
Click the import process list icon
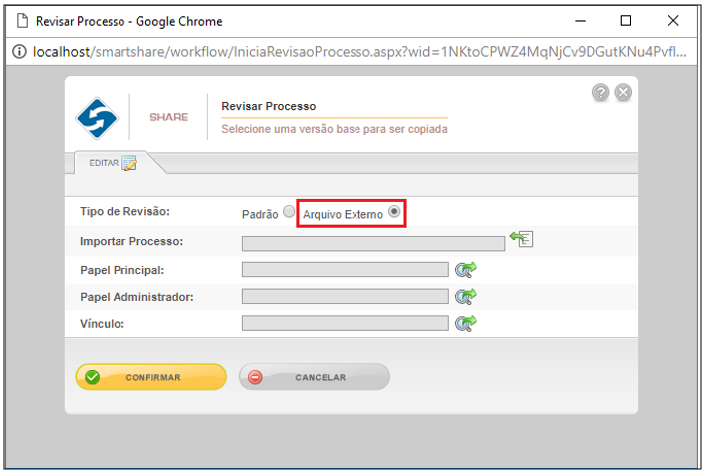tap(521, 239)
